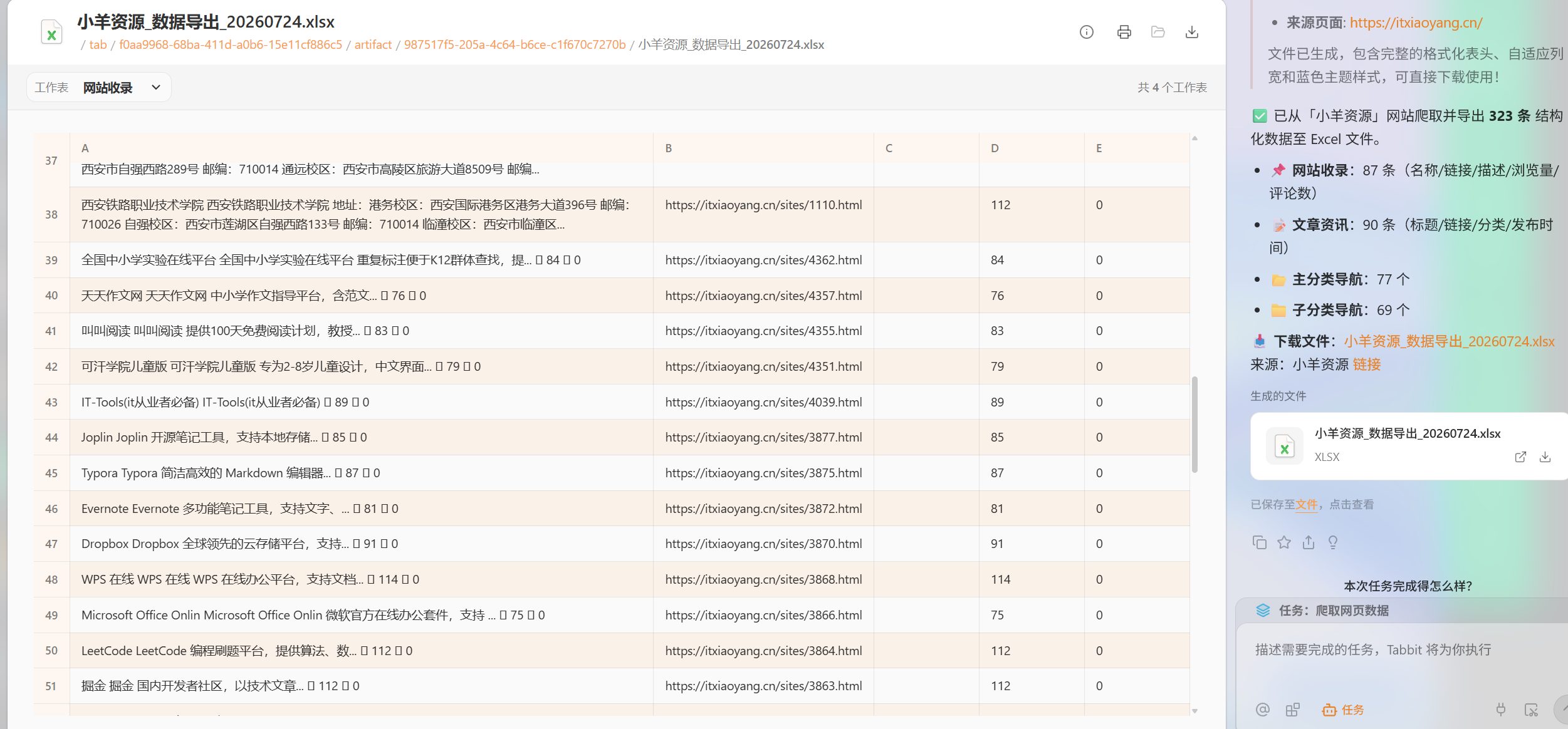The image size is (1568, 729).
Task: Click the 文件 link in 已保存至文件
Action: (x=1306, y=504)
